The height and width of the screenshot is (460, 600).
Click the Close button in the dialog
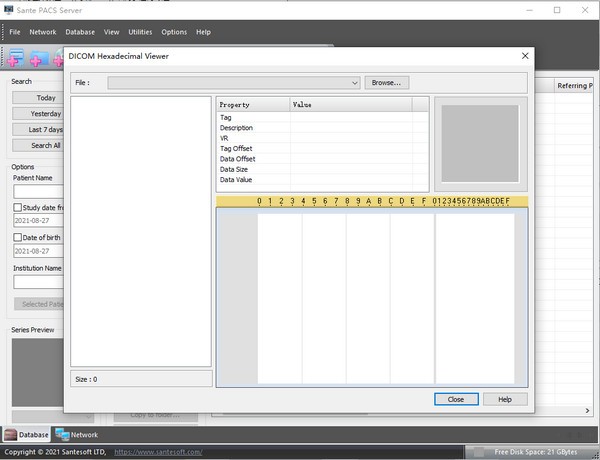tap(456, 399)
